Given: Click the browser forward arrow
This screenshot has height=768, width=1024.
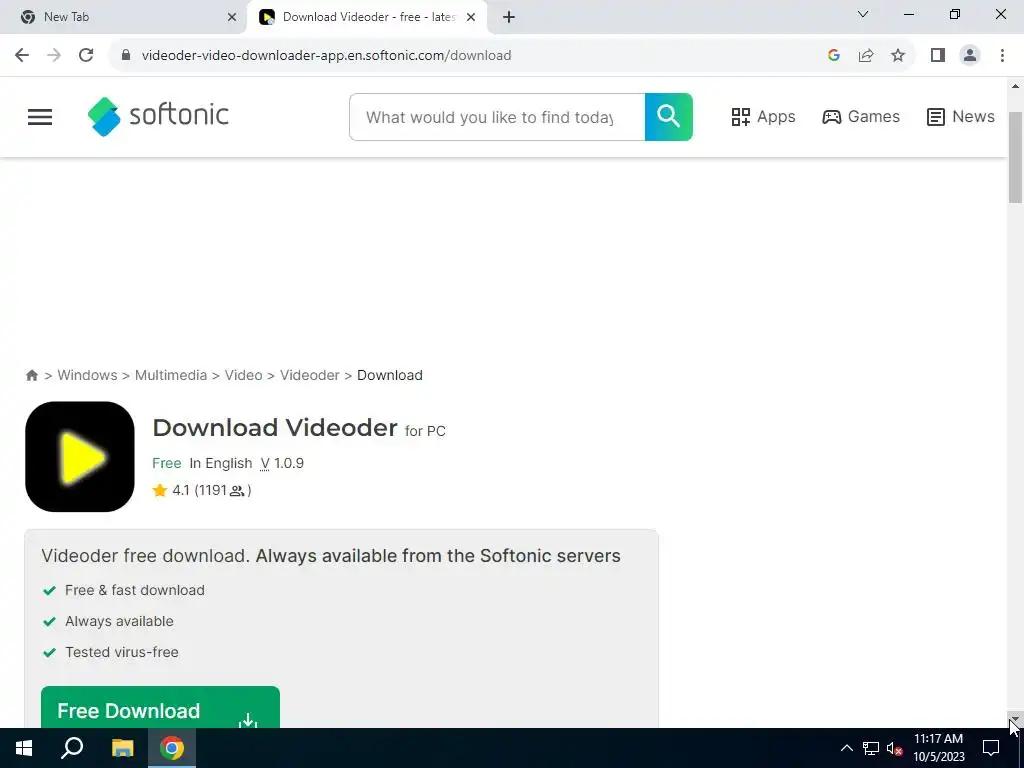Looking at the screenshot, I should point(54,56).
